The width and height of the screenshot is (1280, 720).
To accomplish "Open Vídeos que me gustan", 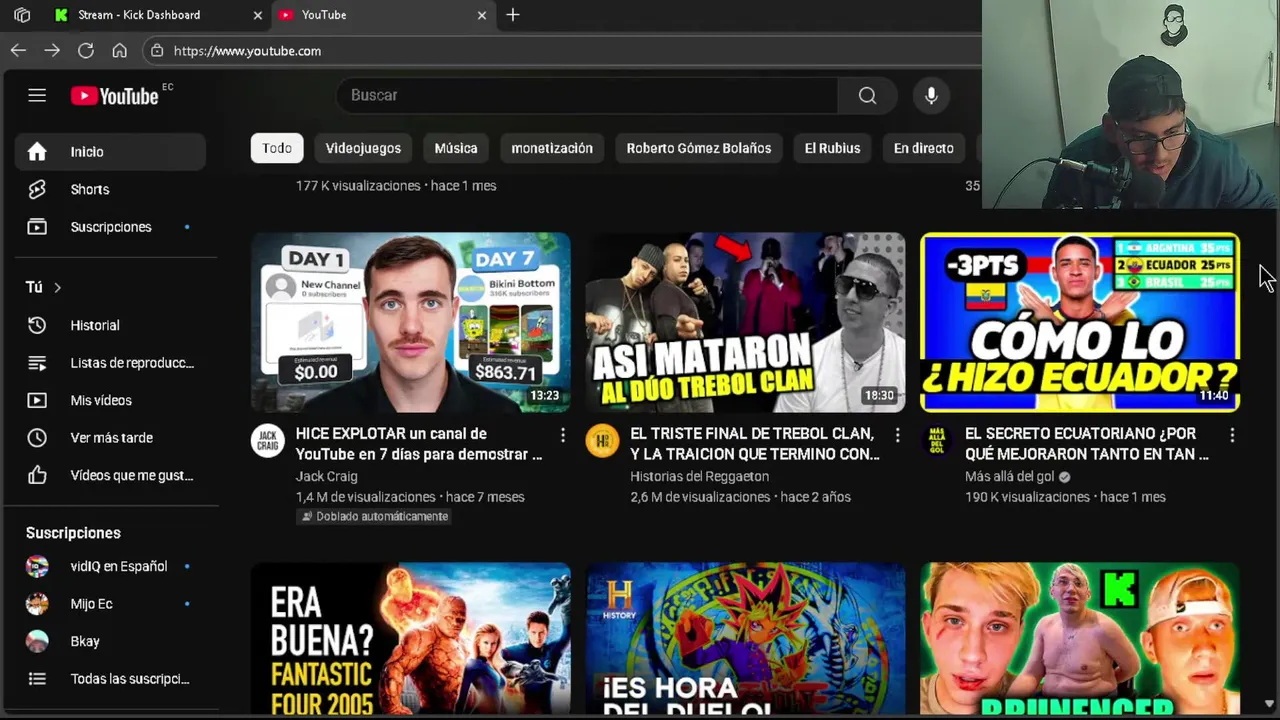I will pos(110,475).
